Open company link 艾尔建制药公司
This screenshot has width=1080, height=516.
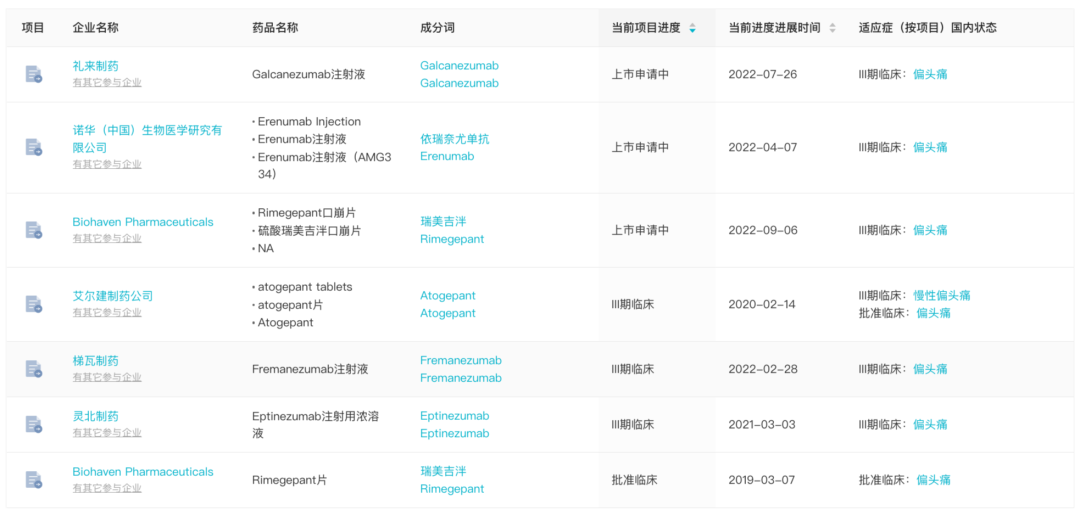(113, 296)
